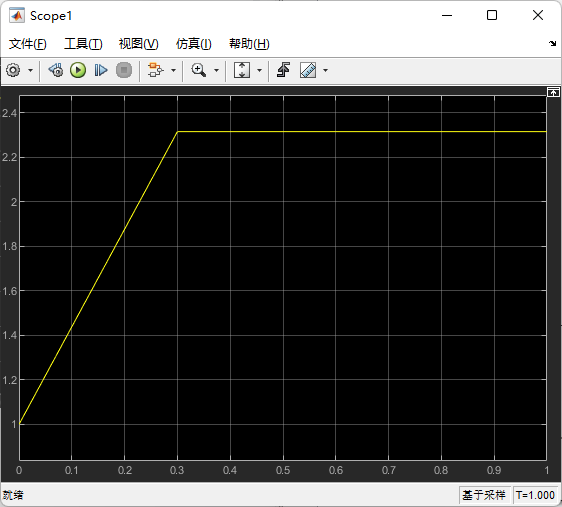Expand the dropdown next to highlight block icon
The width and height of the screenshot is (562, 507).
pyautogui.click(x=173, y=70)
